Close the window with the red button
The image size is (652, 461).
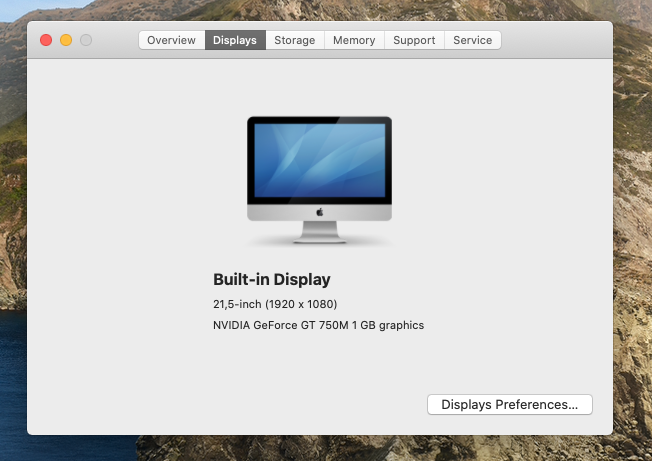click(46, 40)
